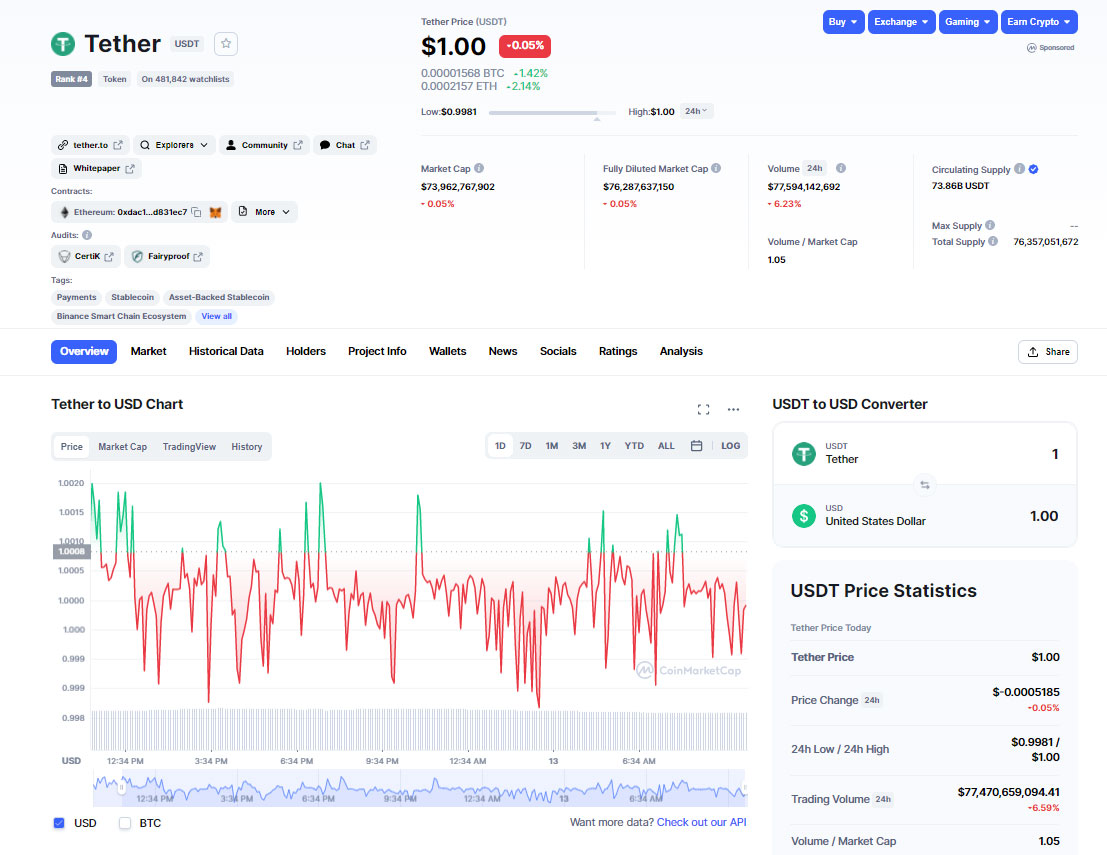Image resolution: width=1107 pixels, height=855 pixels.
Task: Open the Volume 24h period selector
Action: [x=815, y=169]
